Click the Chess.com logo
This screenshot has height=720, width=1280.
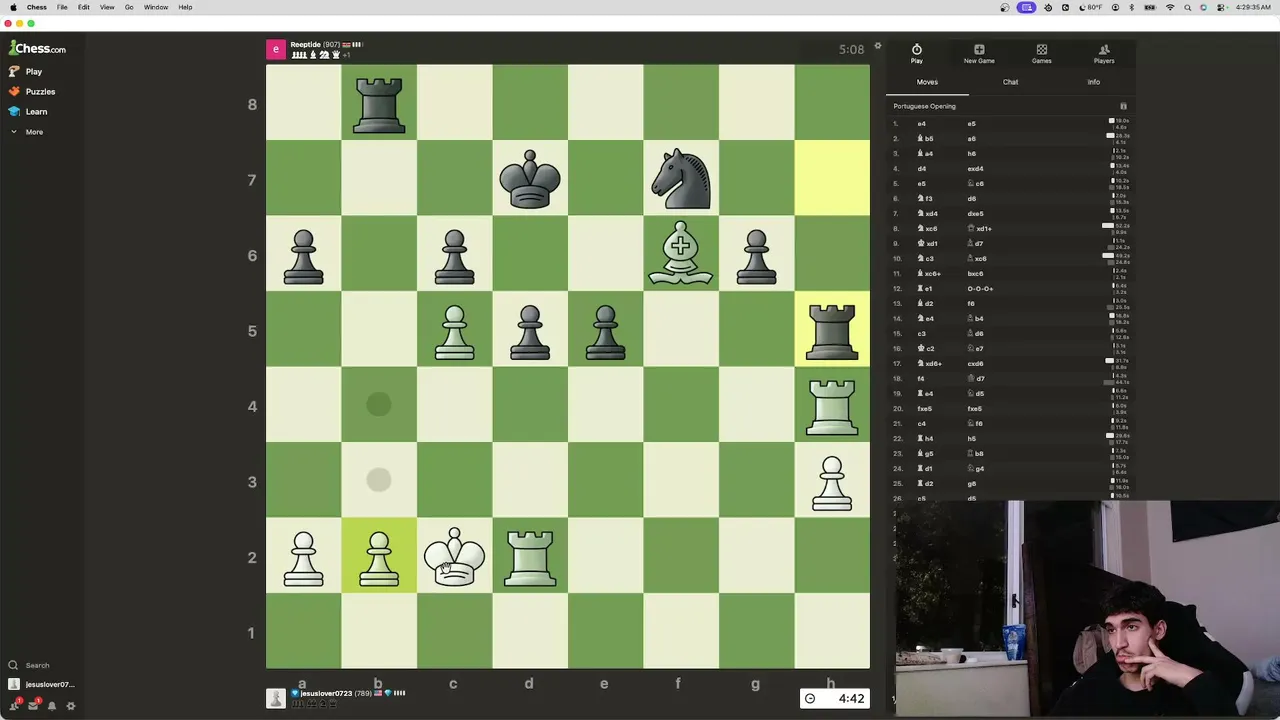[38, 48]
